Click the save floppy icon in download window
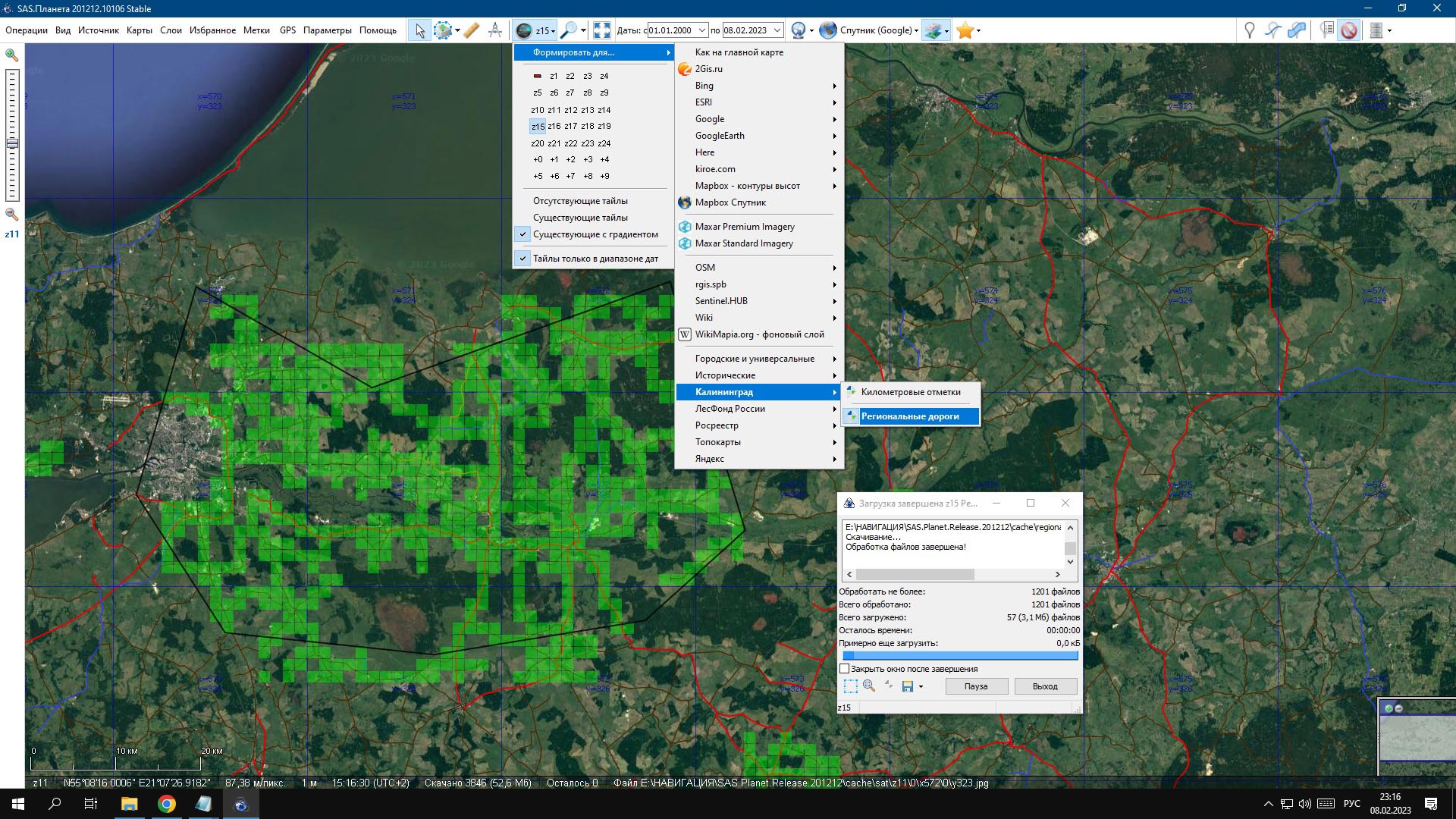The height and width of the screenshot is (819, 1456). click(x=908, y=686)
